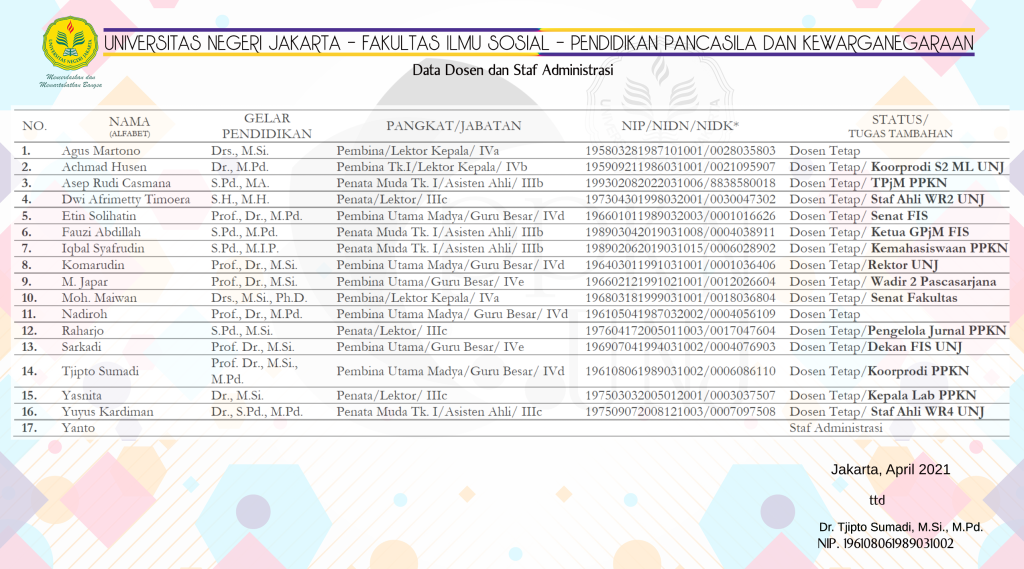Click status Staf Administrasi
1024x569 pixels.
point(836,428)
